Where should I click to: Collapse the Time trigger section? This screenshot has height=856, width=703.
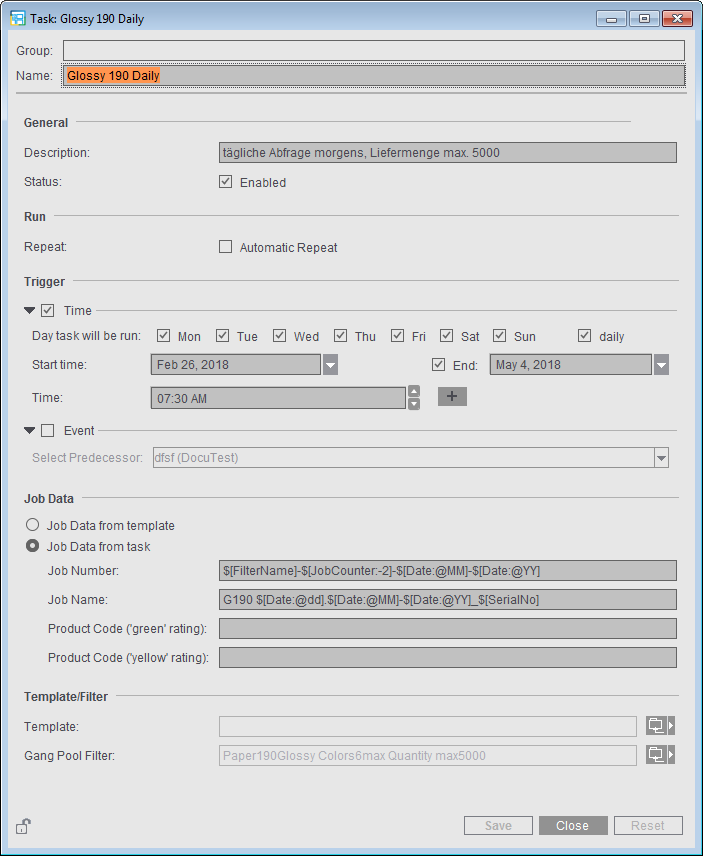click(30, 311)
